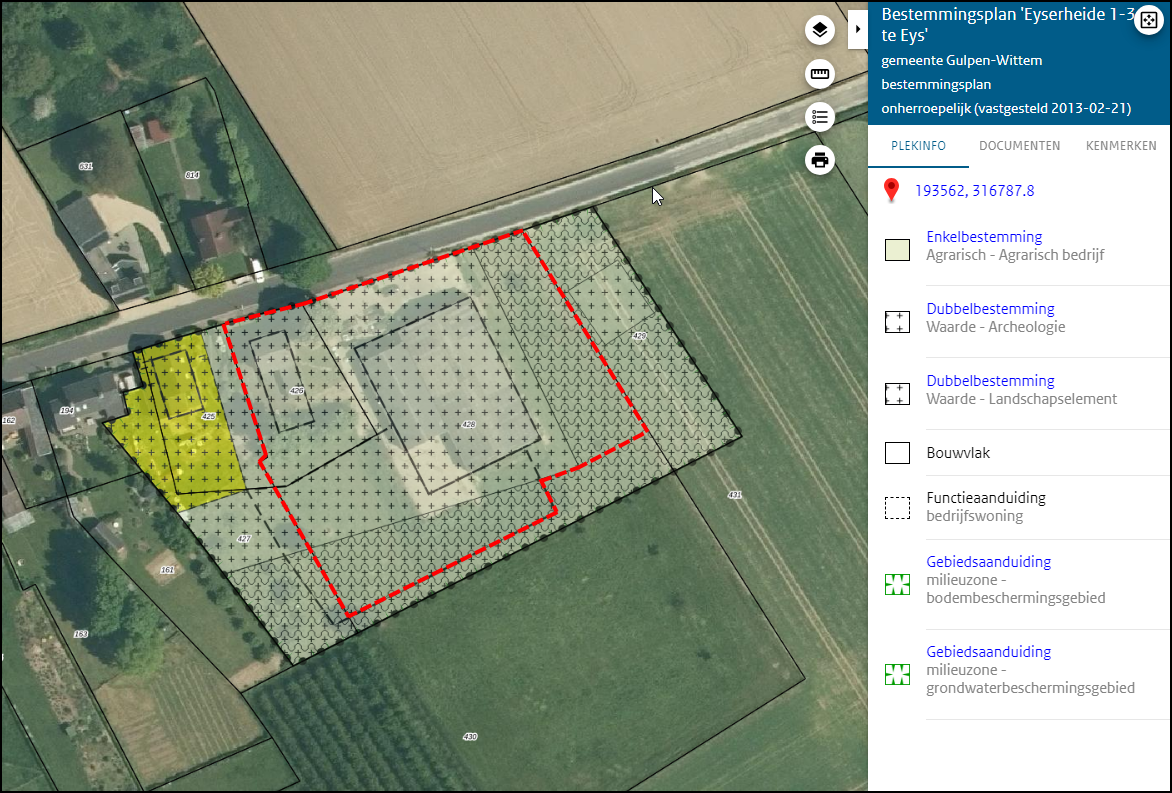
Task: Click the Agrarisch bedrijf green legend swatch
Action: [897, 250]
